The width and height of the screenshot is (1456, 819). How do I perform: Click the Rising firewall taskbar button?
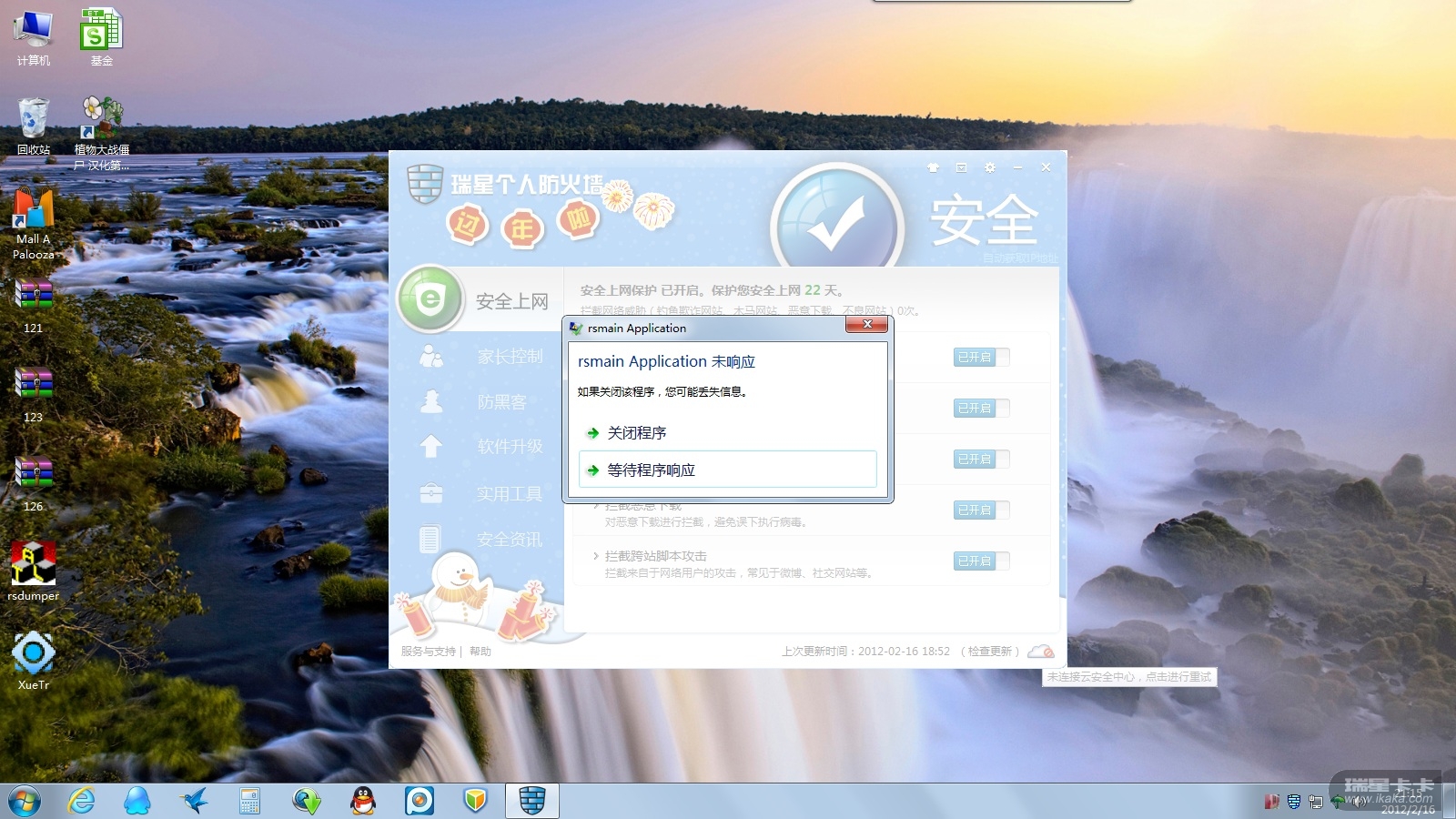pyautogui.click(x=532, y=801)
